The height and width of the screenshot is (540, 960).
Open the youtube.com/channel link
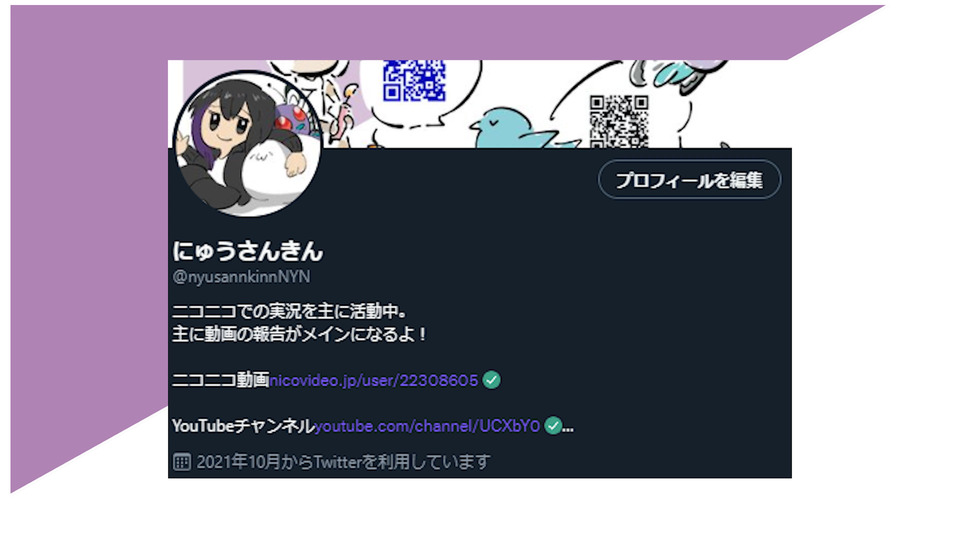coord(427,426)
